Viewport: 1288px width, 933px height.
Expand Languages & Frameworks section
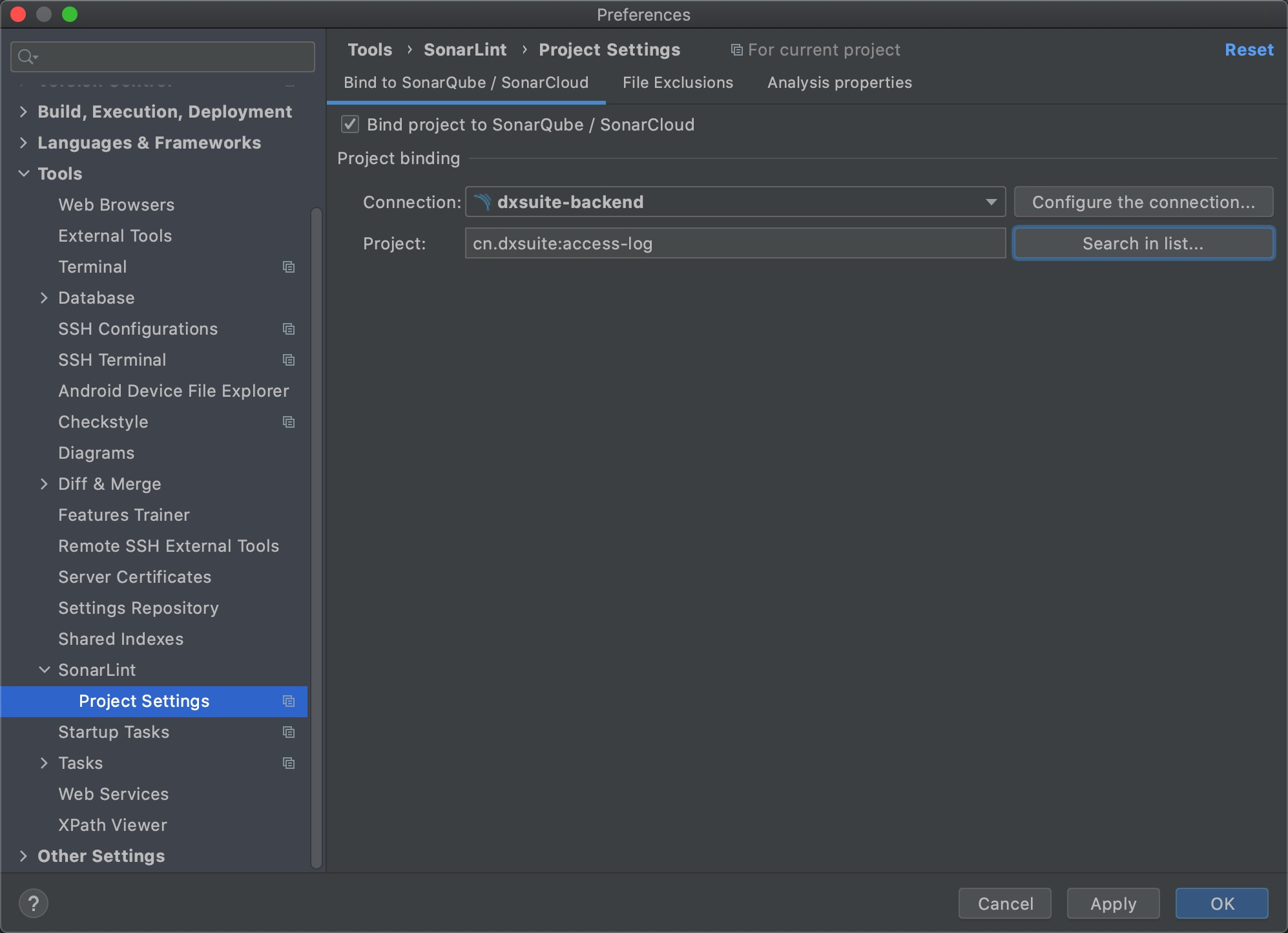[23, 143]
